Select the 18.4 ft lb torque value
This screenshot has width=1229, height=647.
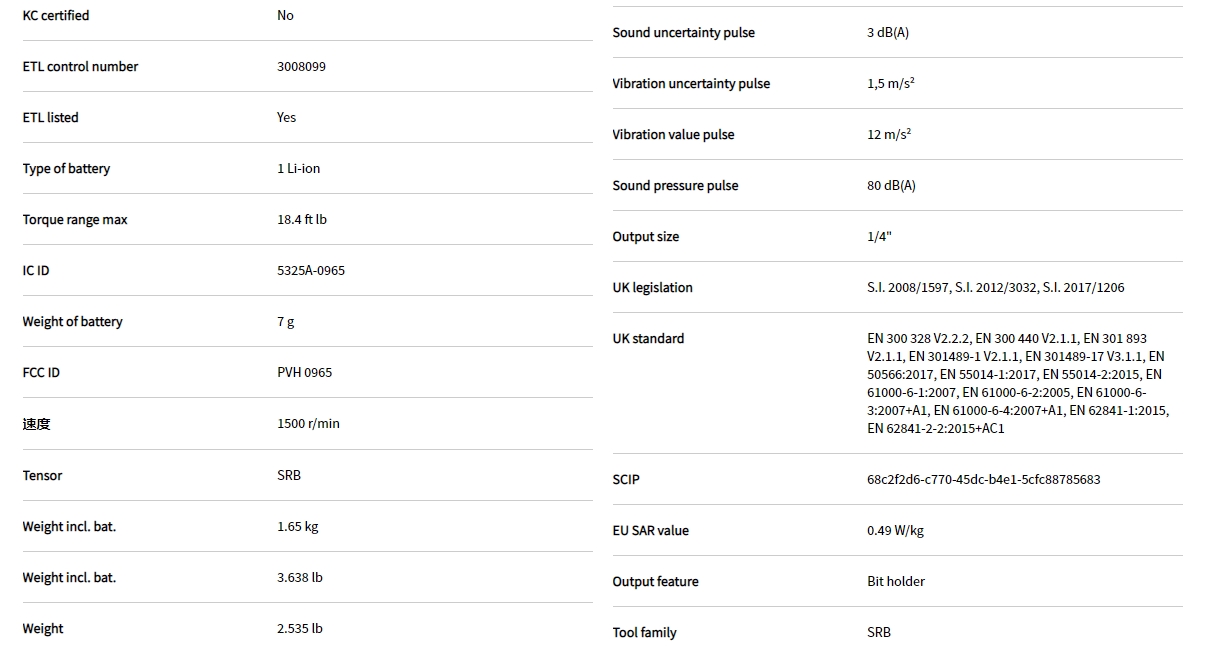coord(302,220)
